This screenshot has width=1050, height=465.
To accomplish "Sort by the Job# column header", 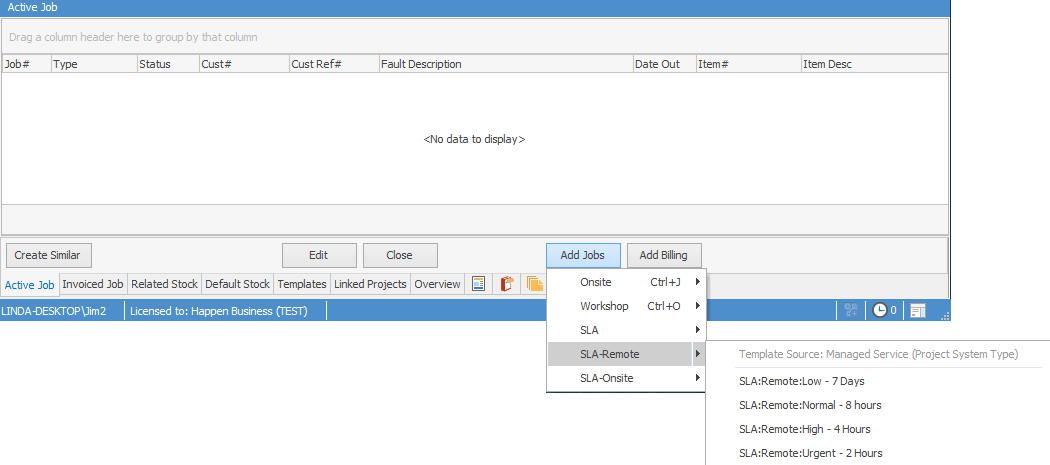I will (27, 64).
